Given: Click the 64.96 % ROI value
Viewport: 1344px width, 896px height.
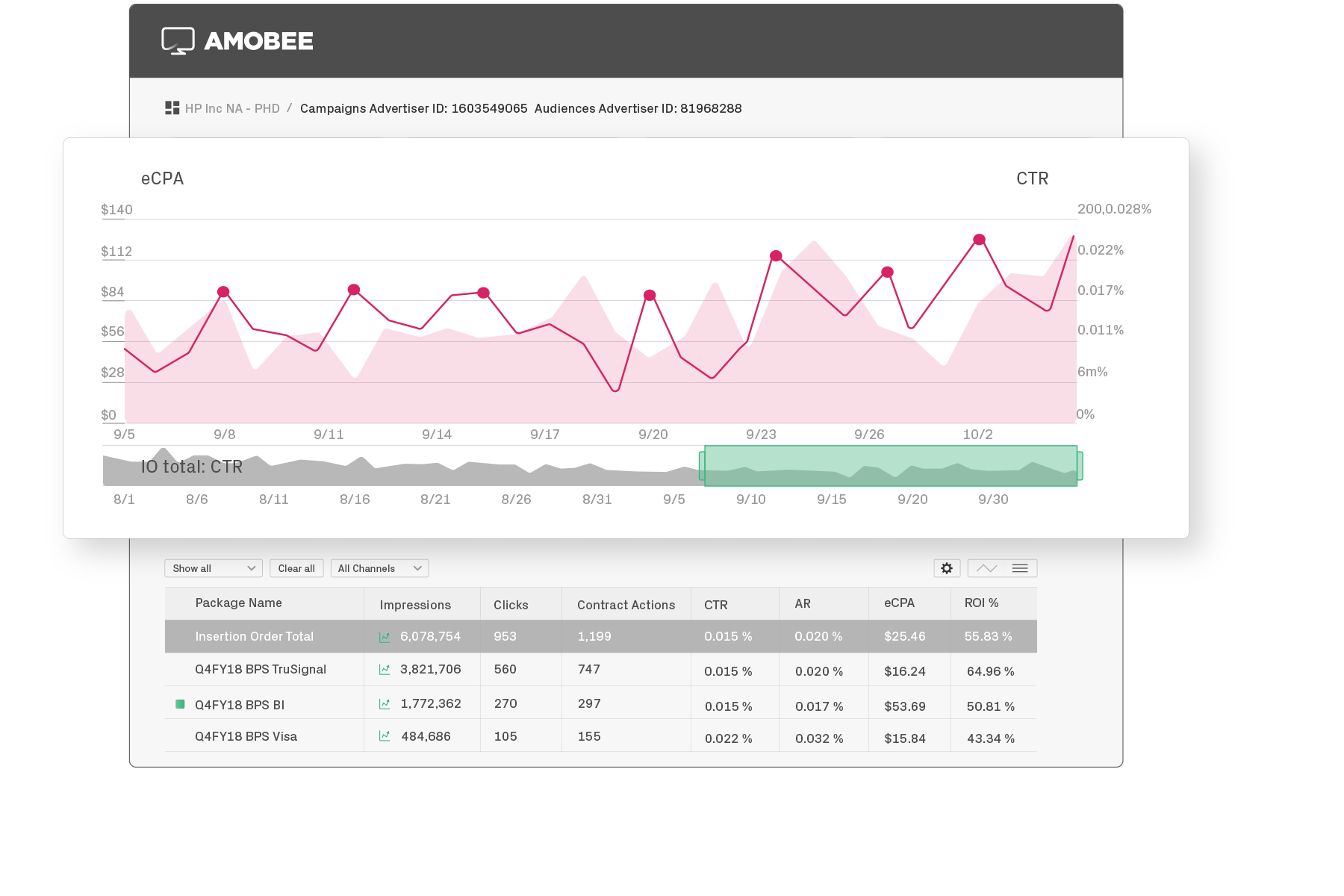Looking at the screenshot, I should coord(990,672).
